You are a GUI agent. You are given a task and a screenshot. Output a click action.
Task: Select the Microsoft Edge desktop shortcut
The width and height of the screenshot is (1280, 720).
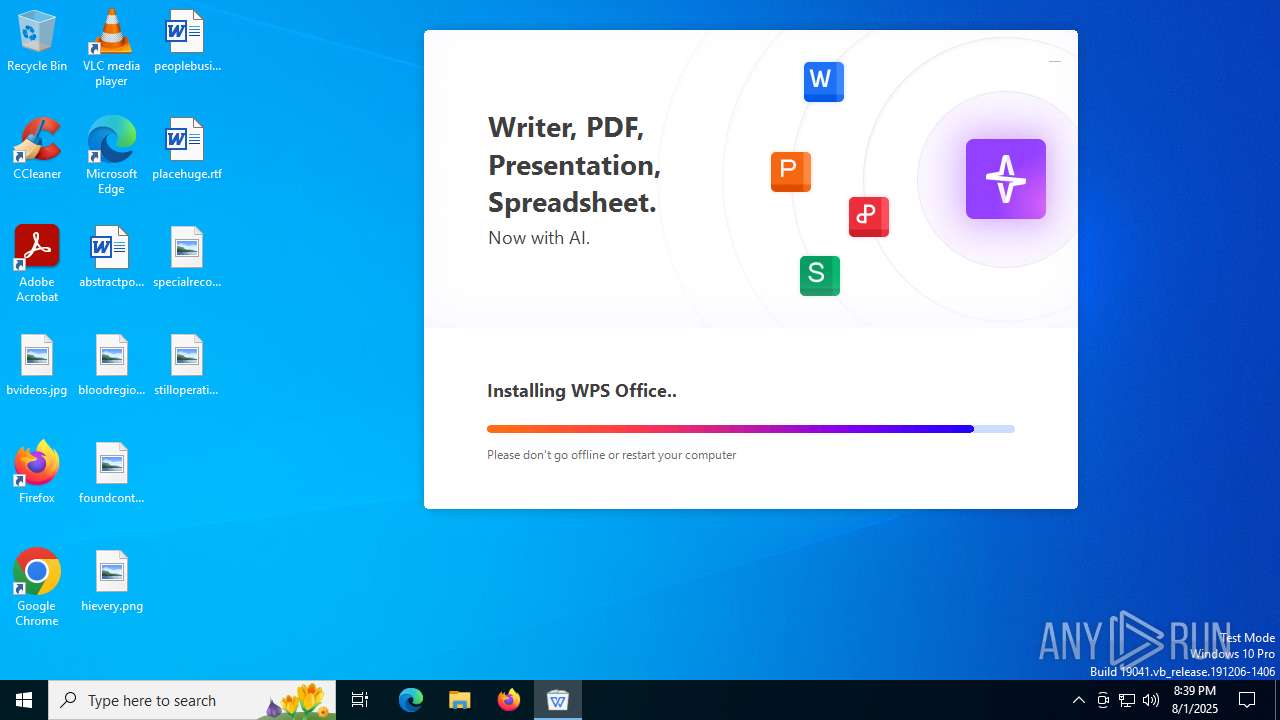tap(111, 156)
